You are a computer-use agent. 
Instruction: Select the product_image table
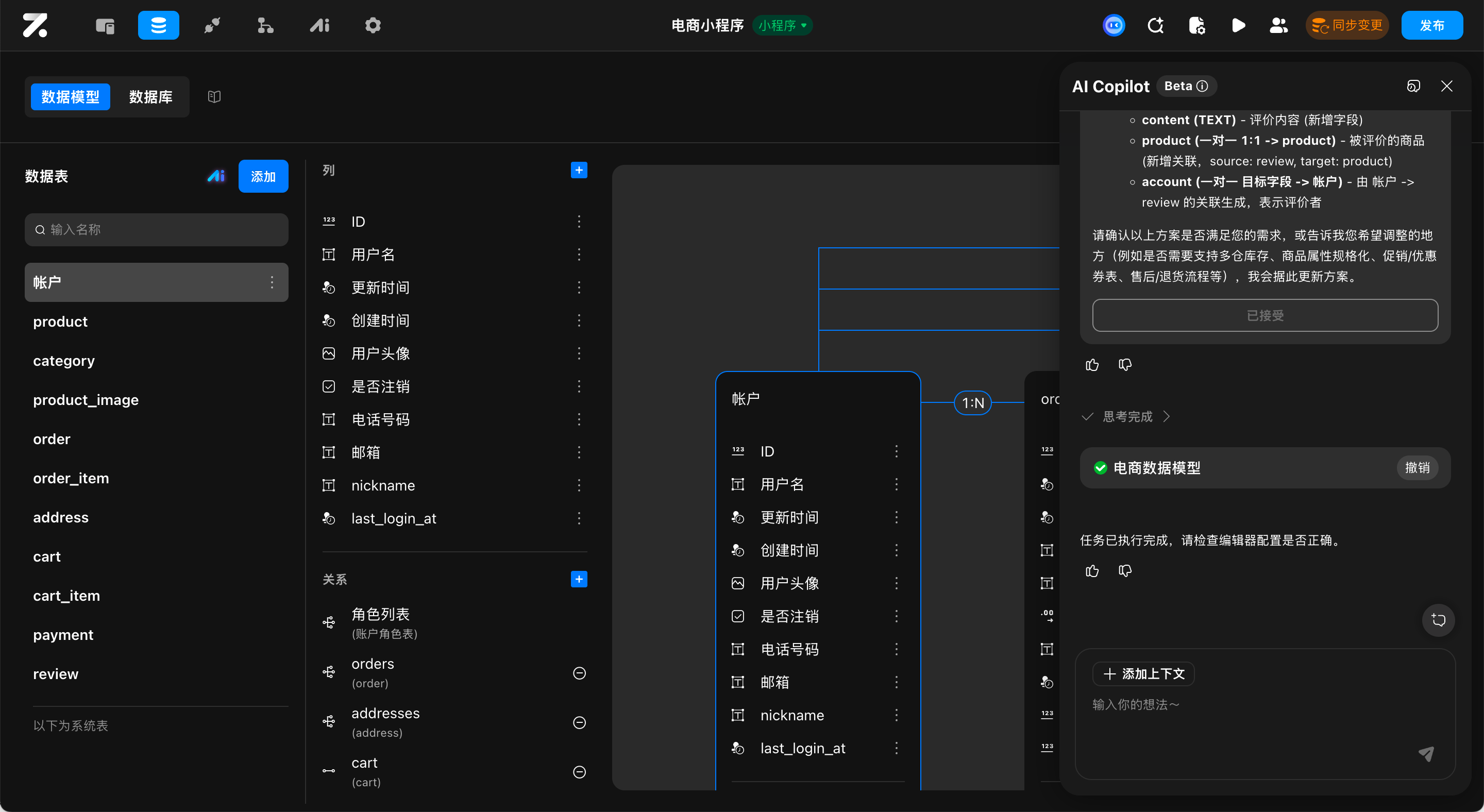156,400
